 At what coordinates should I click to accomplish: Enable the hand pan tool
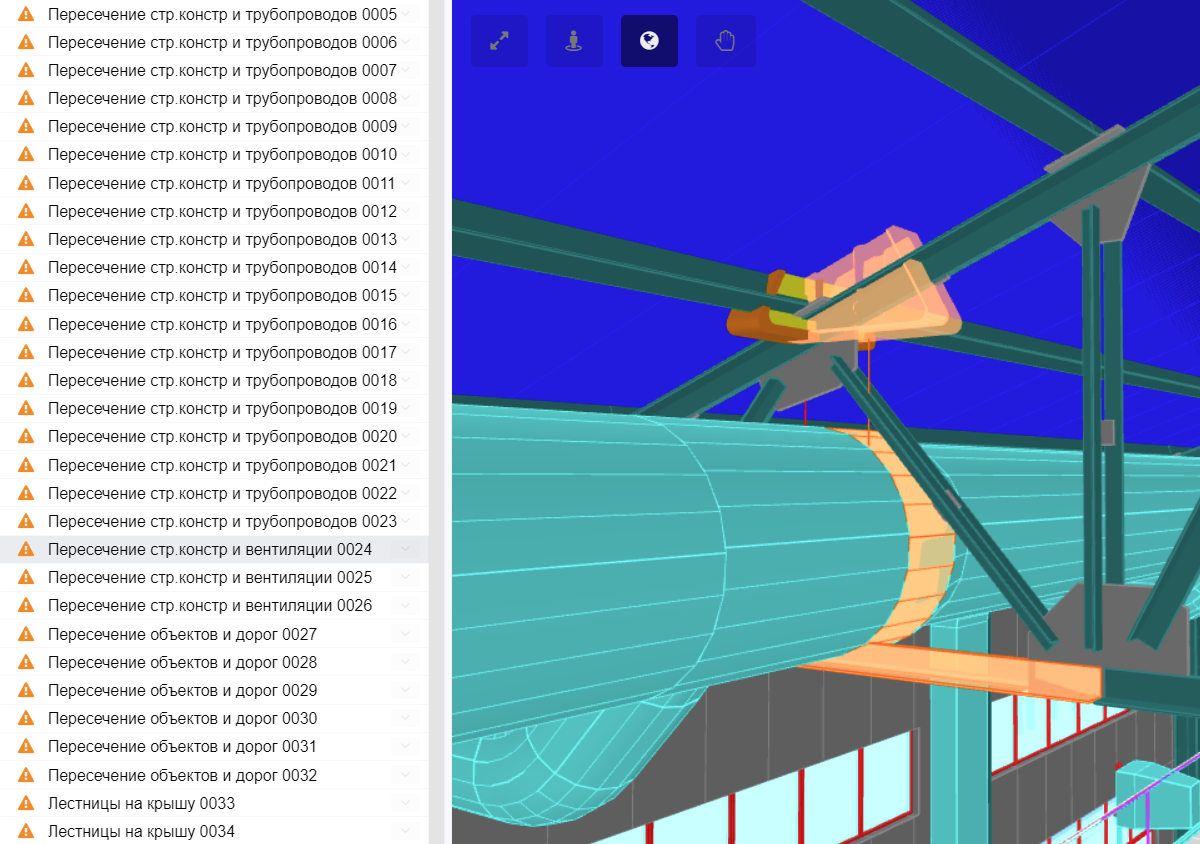coord(725,41)
